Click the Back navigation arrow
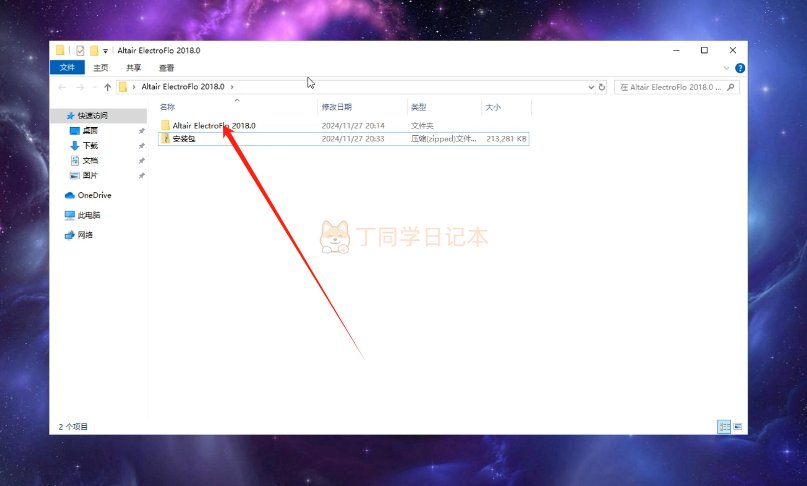Viewport: 807px width, 486px height. pos(62,87)
